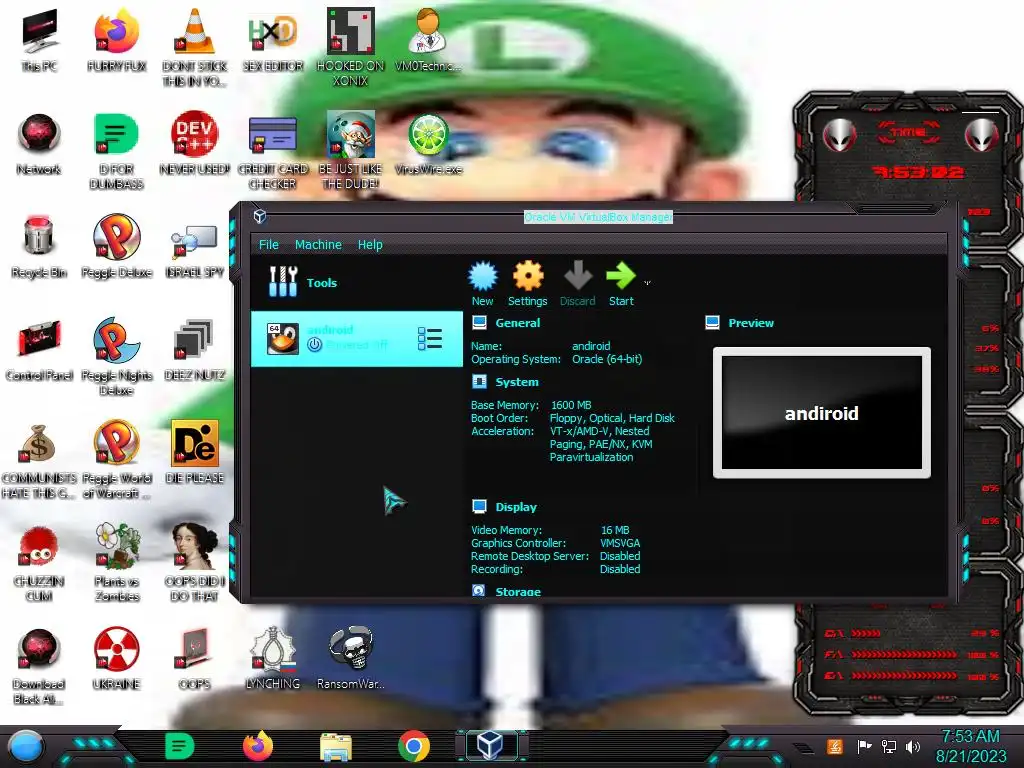Open DIE PLEASE desktop icon

coord(194,453)
